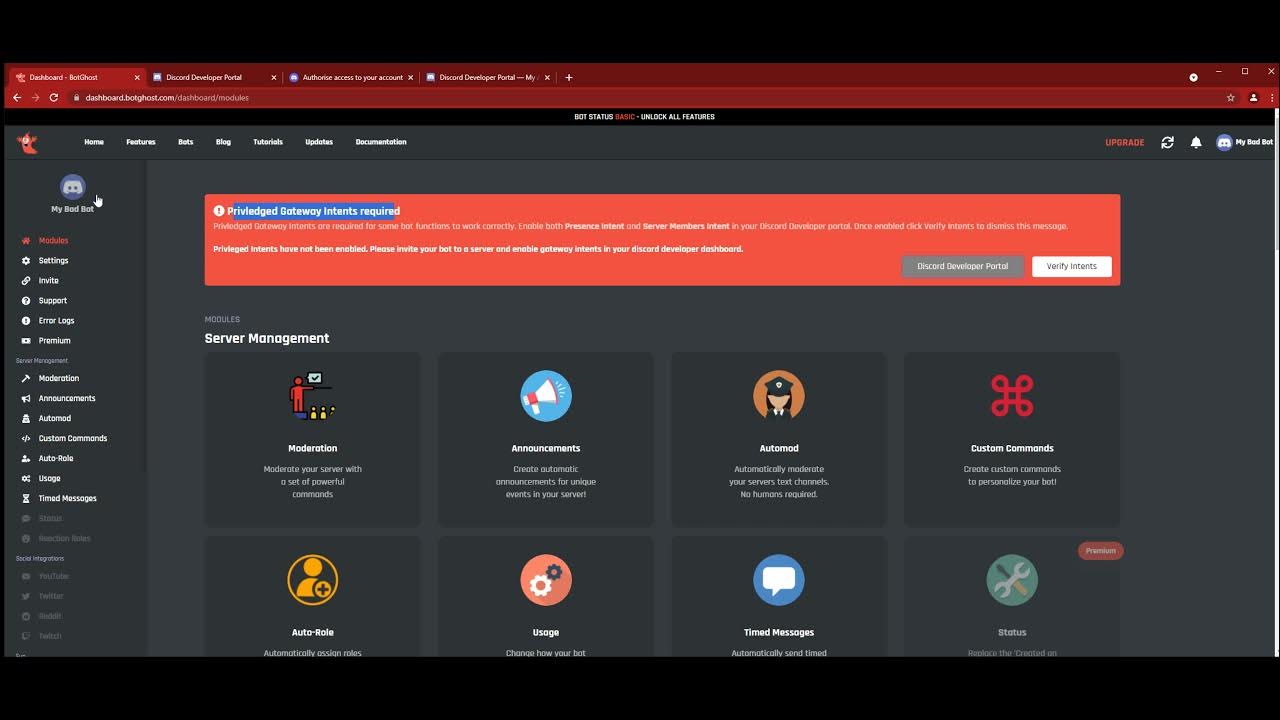Open the Bots menu item

[186, 142]
